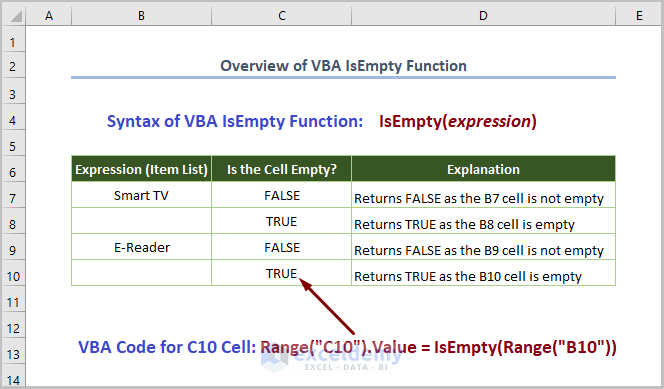Select 'Is the Cell Empty?' header cell
The height and width of the screenshot is (389, 664).
pyautogui.click(x=282, y=169)
